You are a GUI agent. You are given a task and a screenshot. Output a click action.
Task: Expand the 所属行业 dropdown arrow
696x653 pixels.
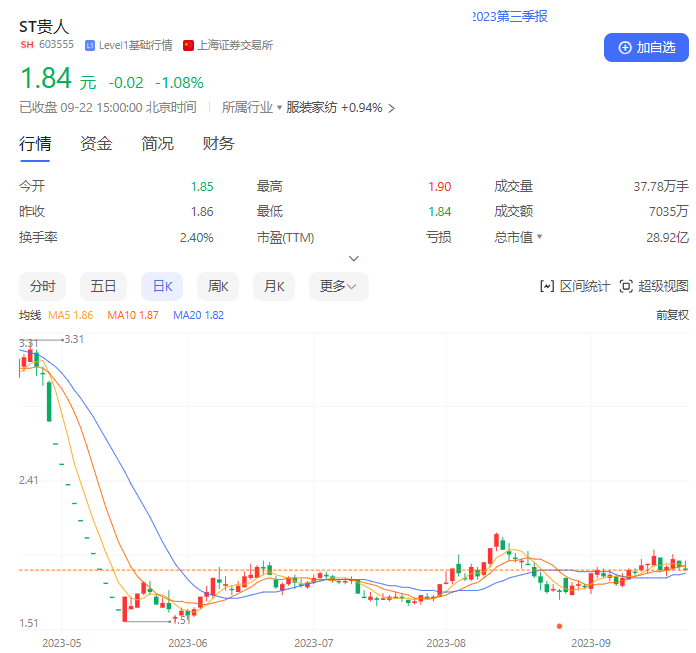point(279,107)
